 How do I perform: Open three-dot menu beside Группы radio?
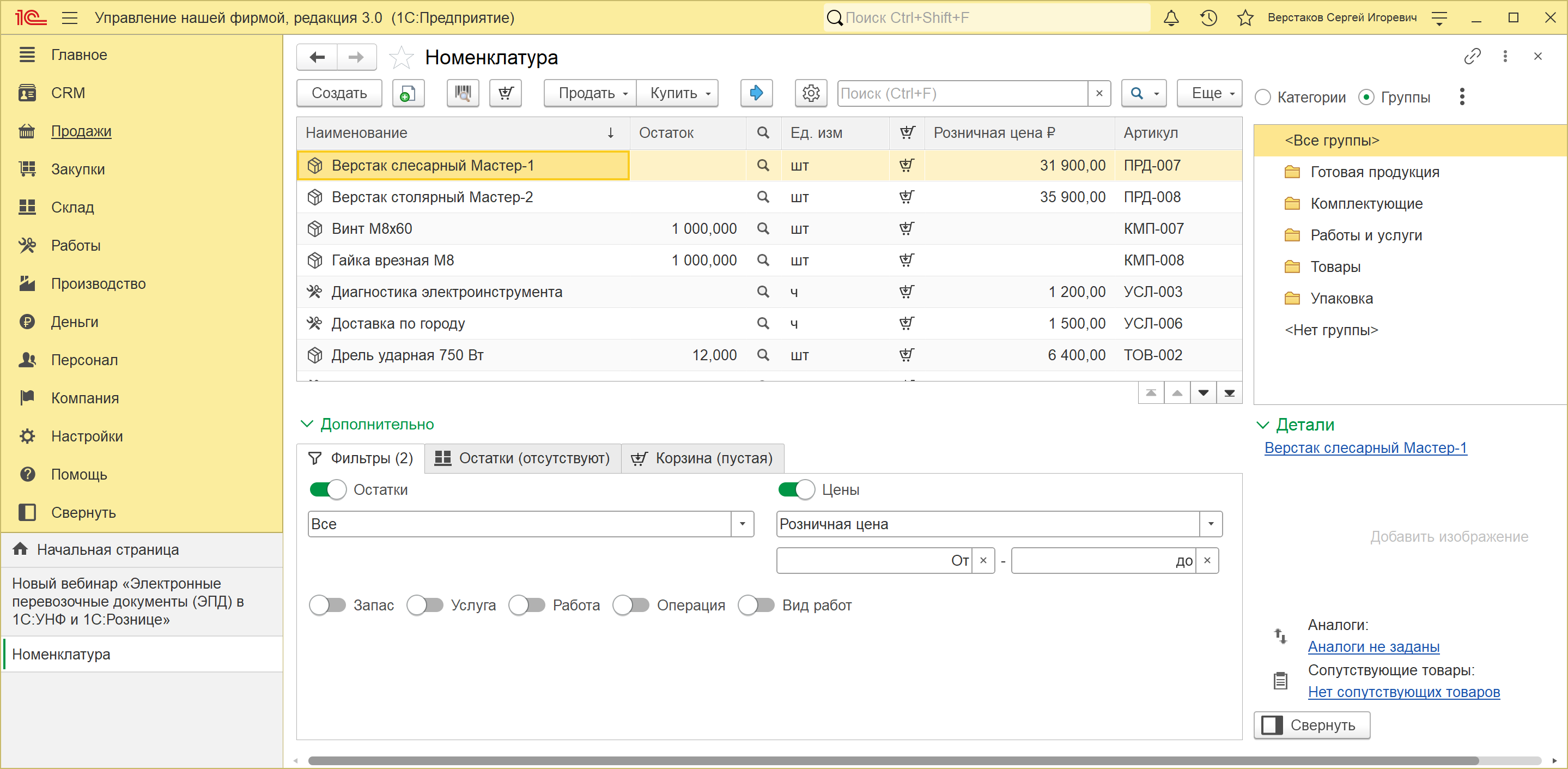[1461, 97]
